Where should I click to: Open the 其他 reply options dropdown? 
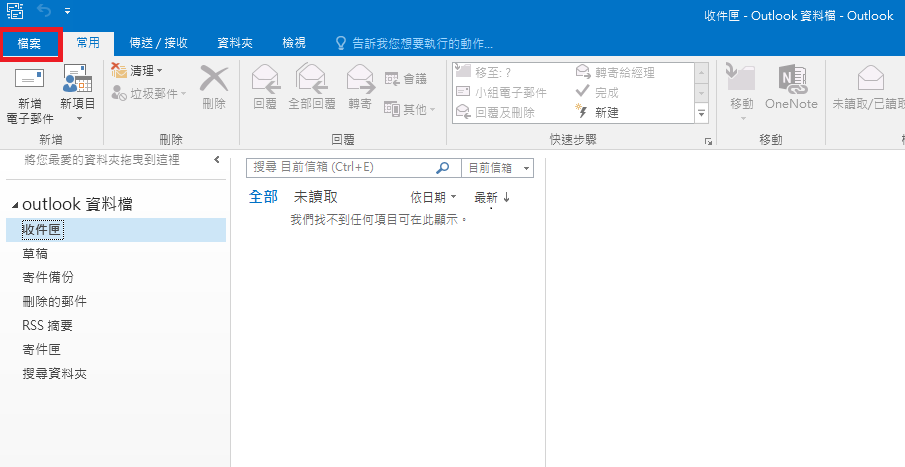[x=409, y=109]
